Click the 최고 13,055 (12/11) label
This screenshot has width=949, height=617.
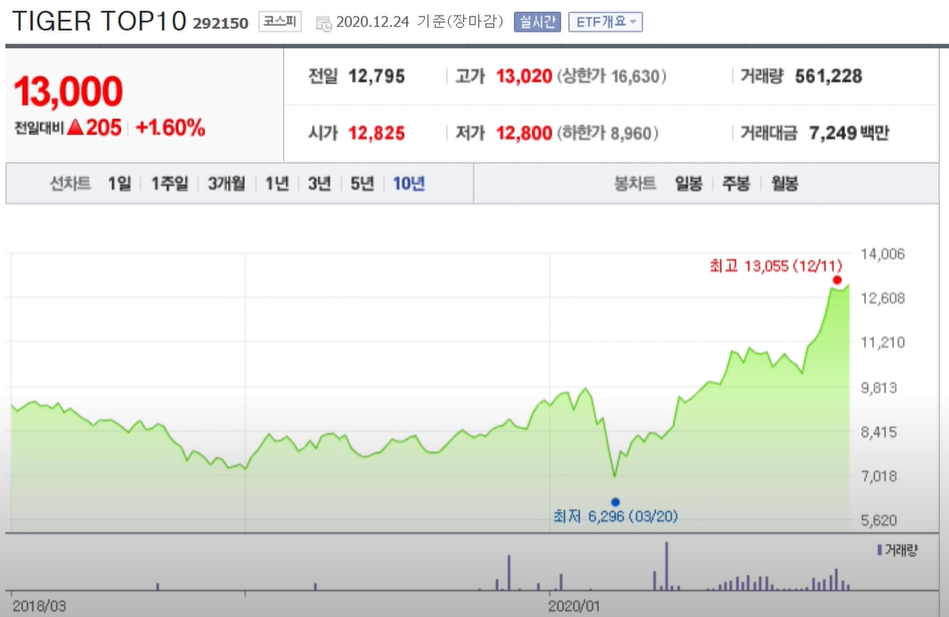(776, 266)
